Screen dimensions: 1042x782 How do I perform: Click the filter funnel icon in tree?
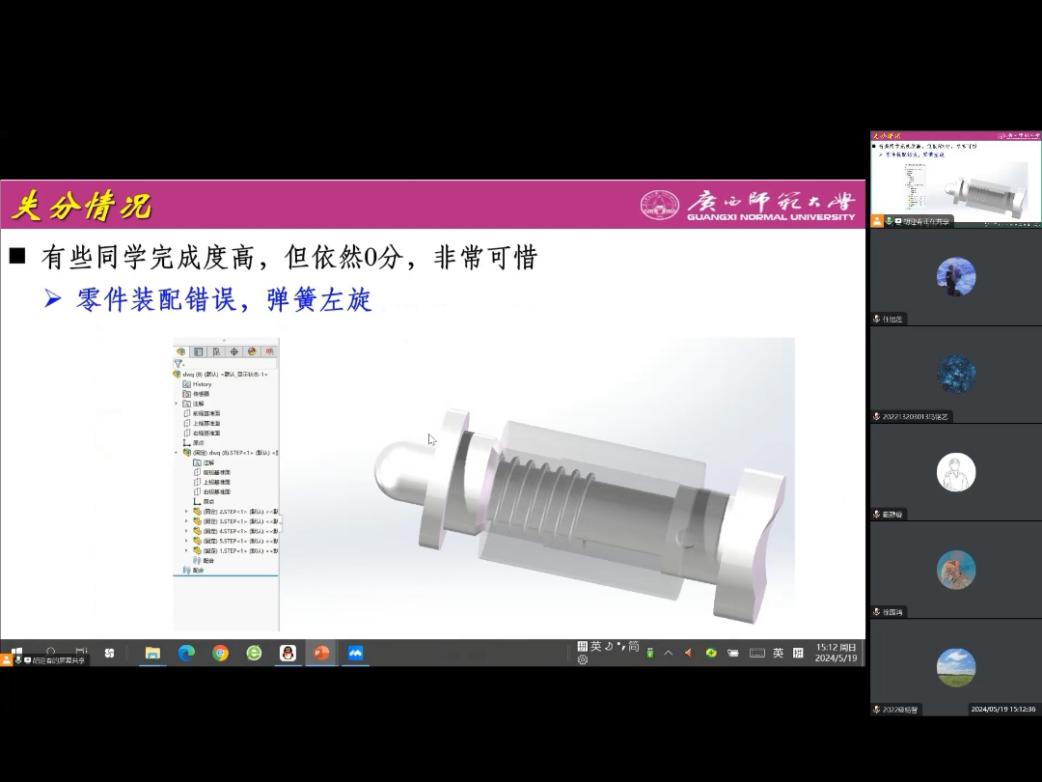(x=179, y=364)
